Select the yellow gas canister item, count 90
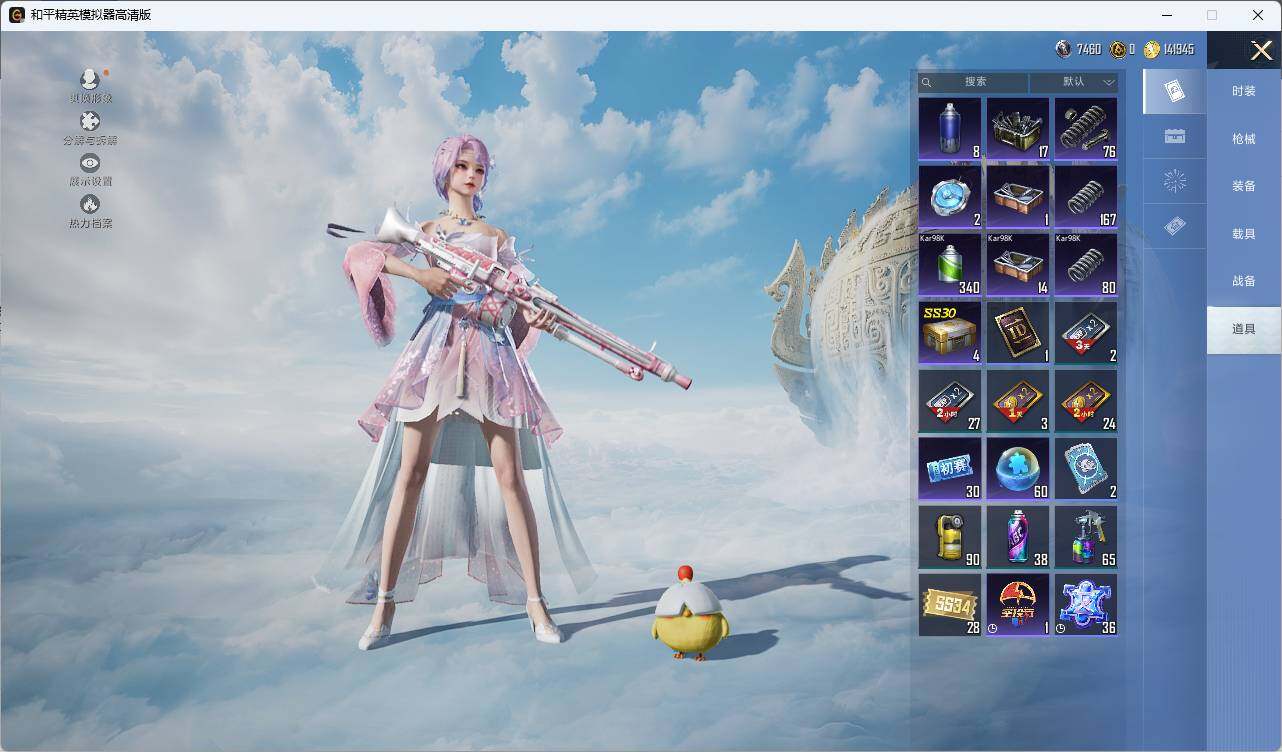This screenshot has width=1282, height=752. pos(950,537)
